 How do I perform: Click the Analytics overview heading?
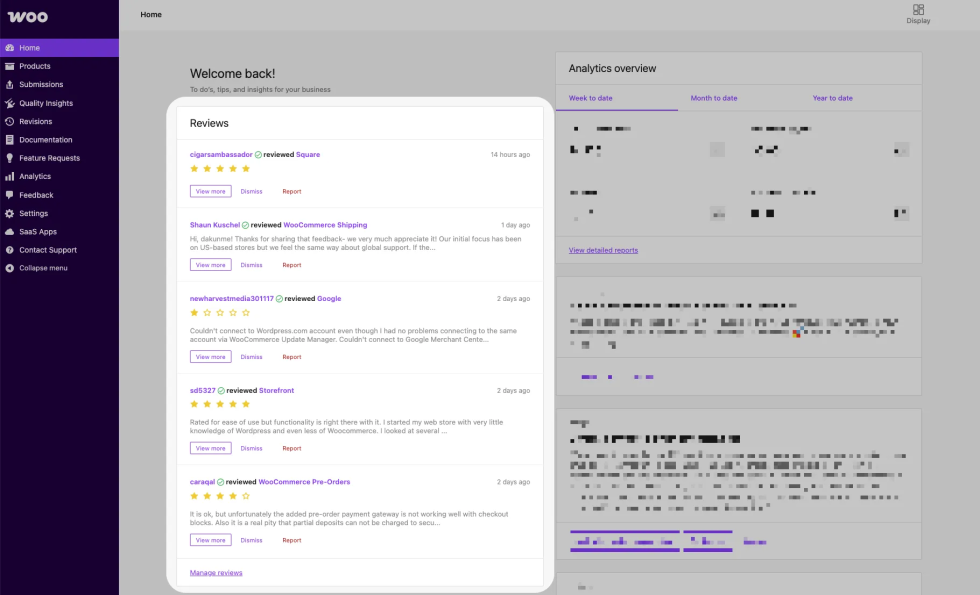[x=612, y=69]
